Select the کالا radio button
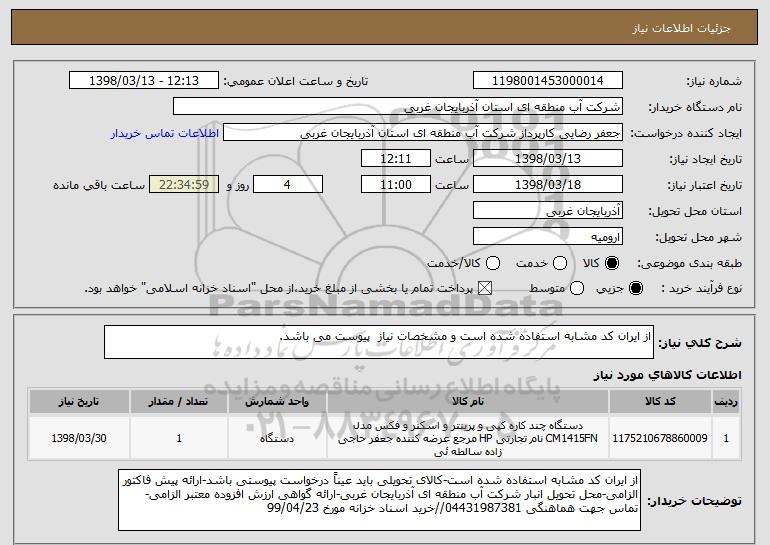 (x=612, y=263)
